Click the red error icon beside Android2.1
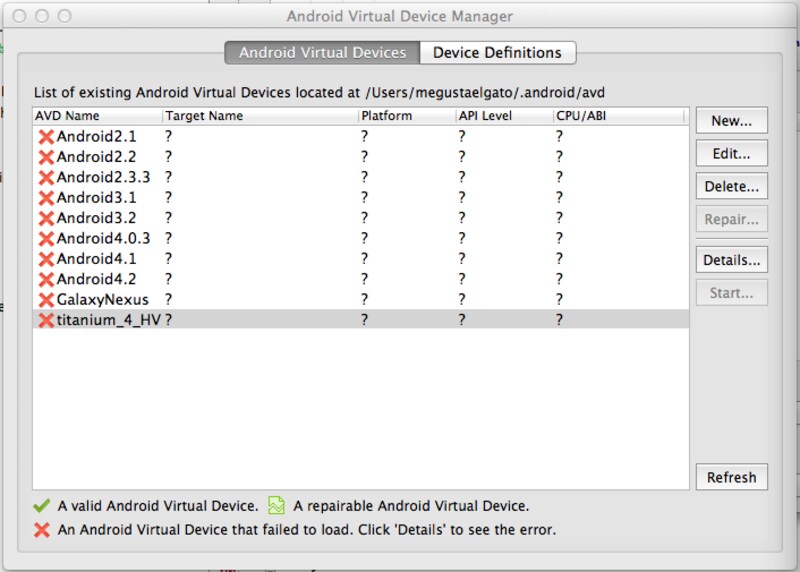Screen dimensions: 800x572 [x=45, y=136]
